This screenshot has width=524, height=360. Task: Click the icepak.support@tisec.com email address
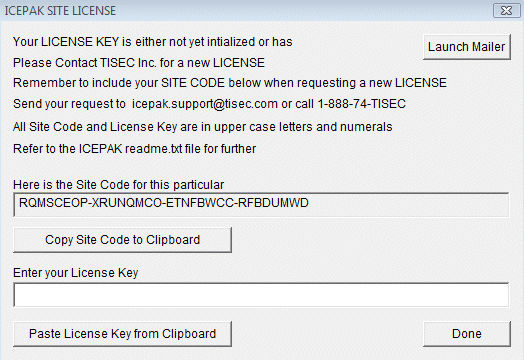point(205,104)
